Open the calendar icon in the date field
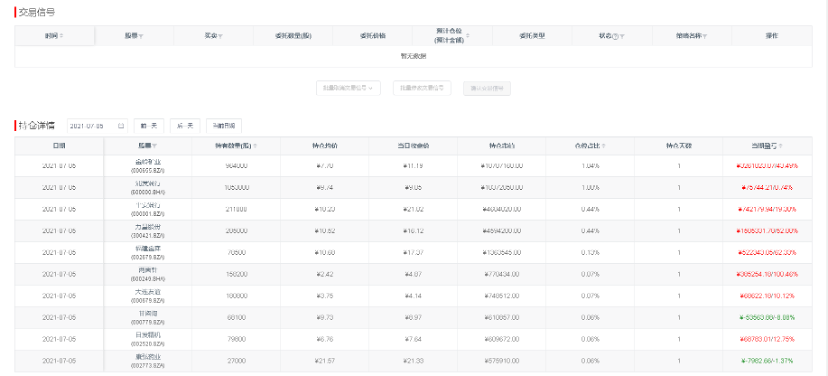 coord(121,126)
